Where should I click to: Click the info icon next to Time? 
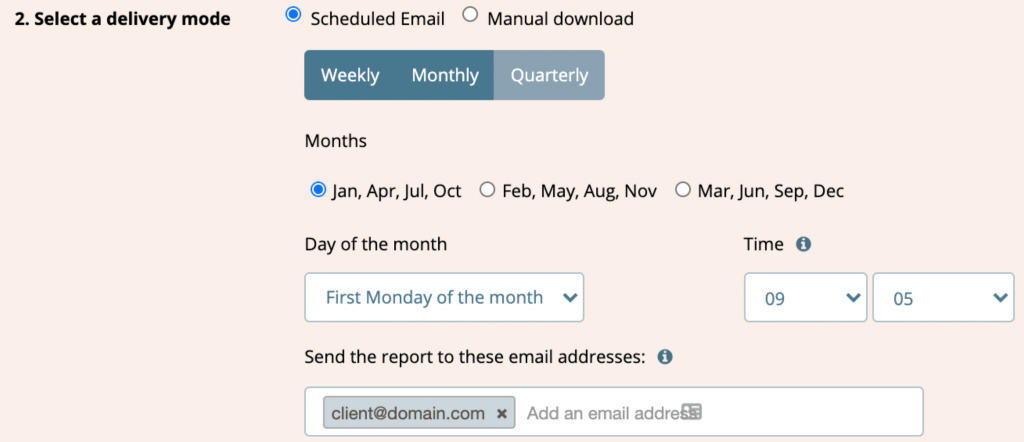click(x=803, y=245)
